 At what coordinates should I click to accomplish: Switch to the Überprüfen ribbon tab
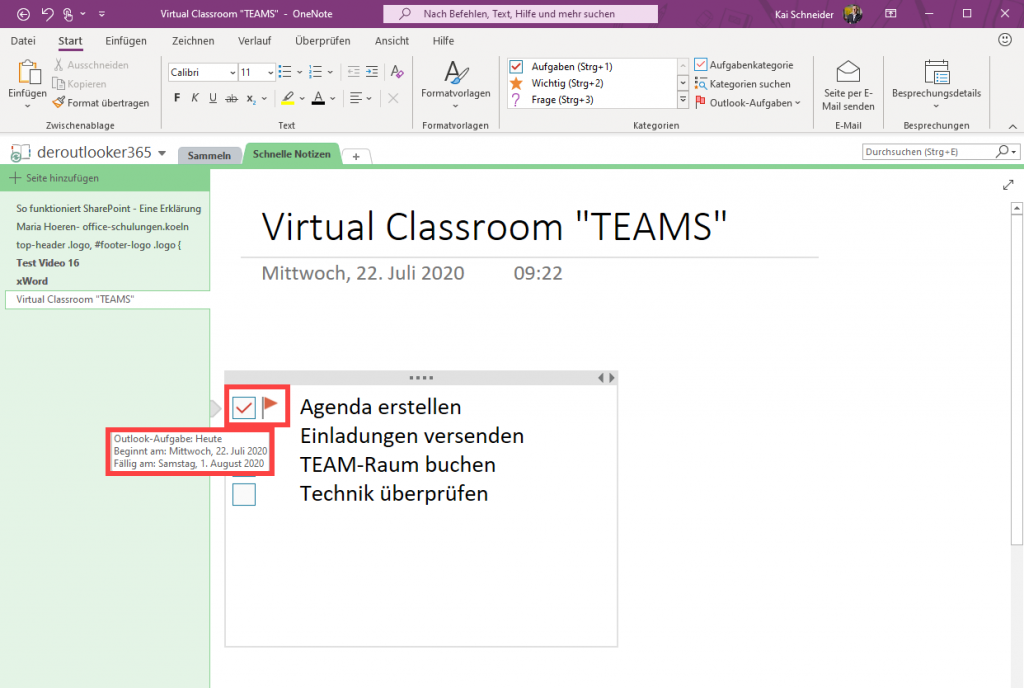[323, 40]
